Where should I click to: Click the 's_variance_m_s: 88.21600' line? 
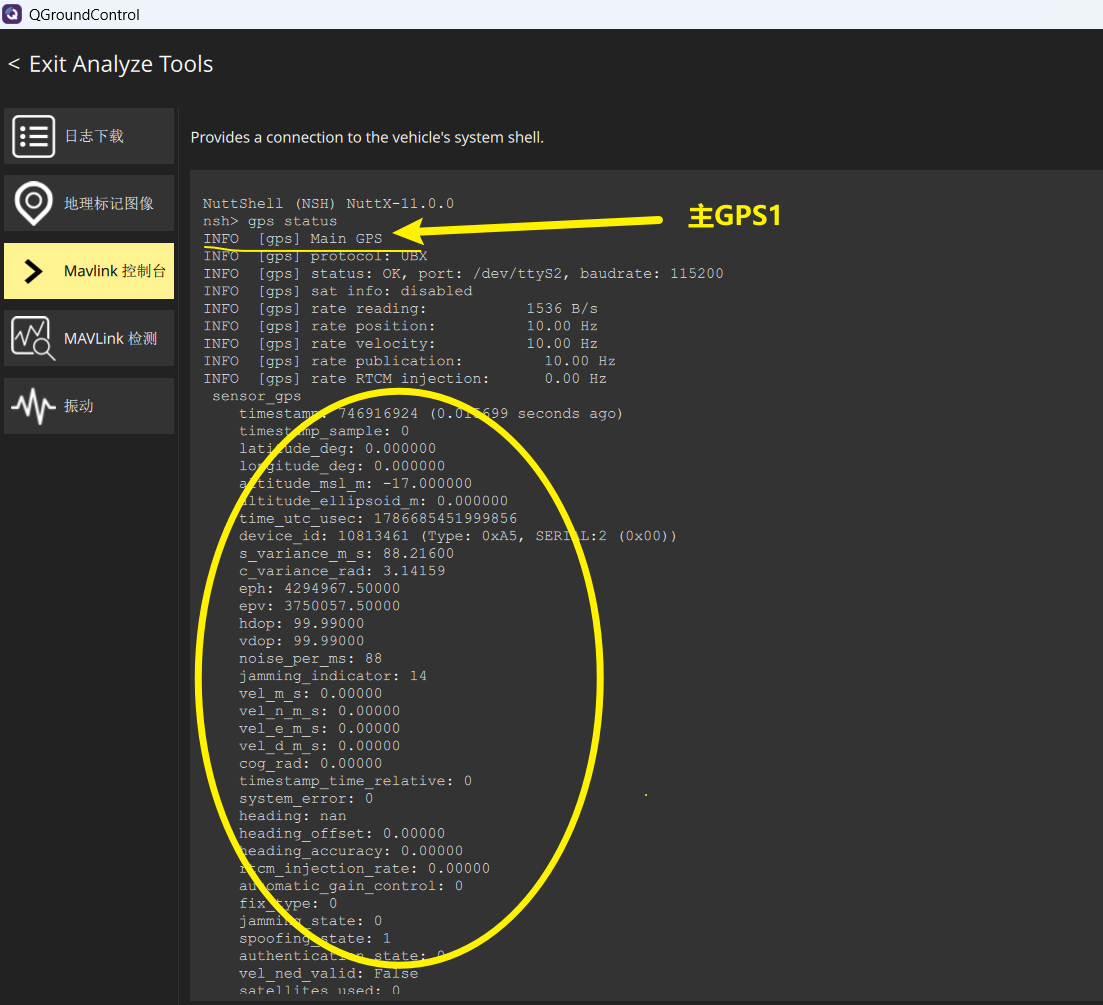(346, 553)
